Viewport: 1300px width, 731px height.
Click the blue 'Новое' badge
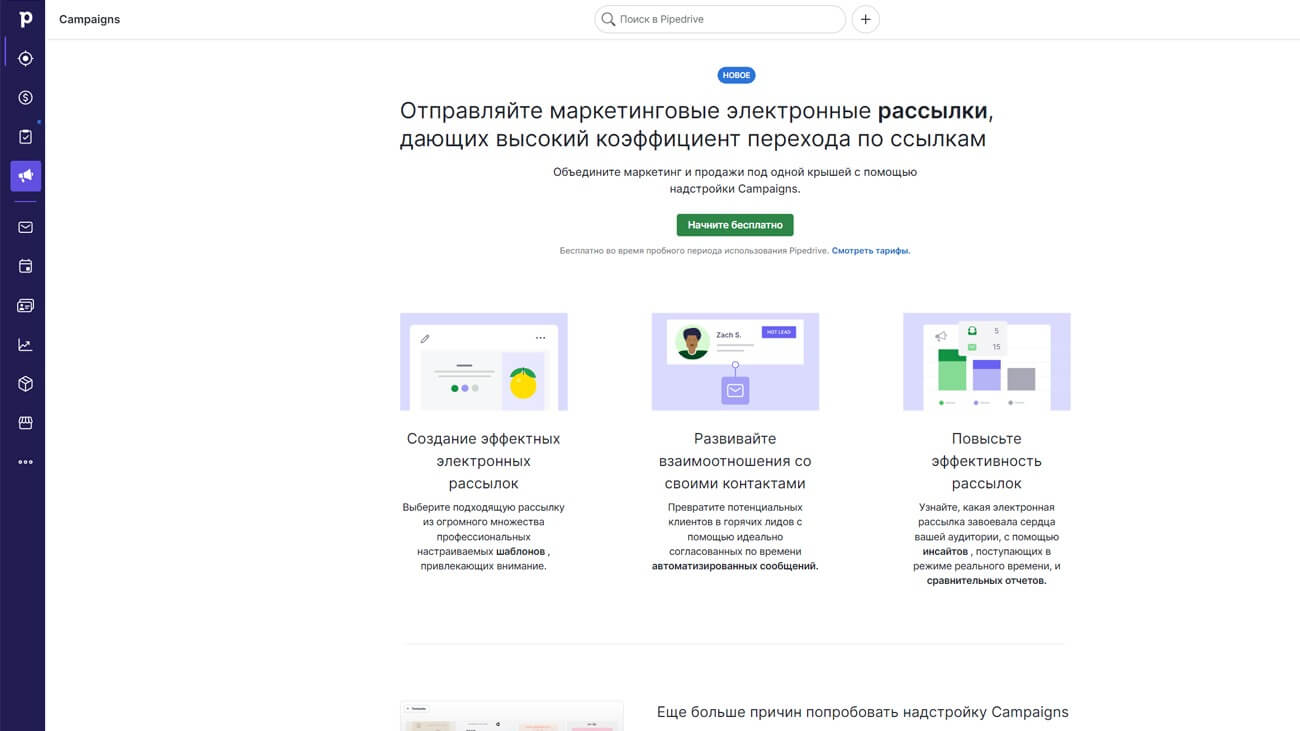pos(736,75)
